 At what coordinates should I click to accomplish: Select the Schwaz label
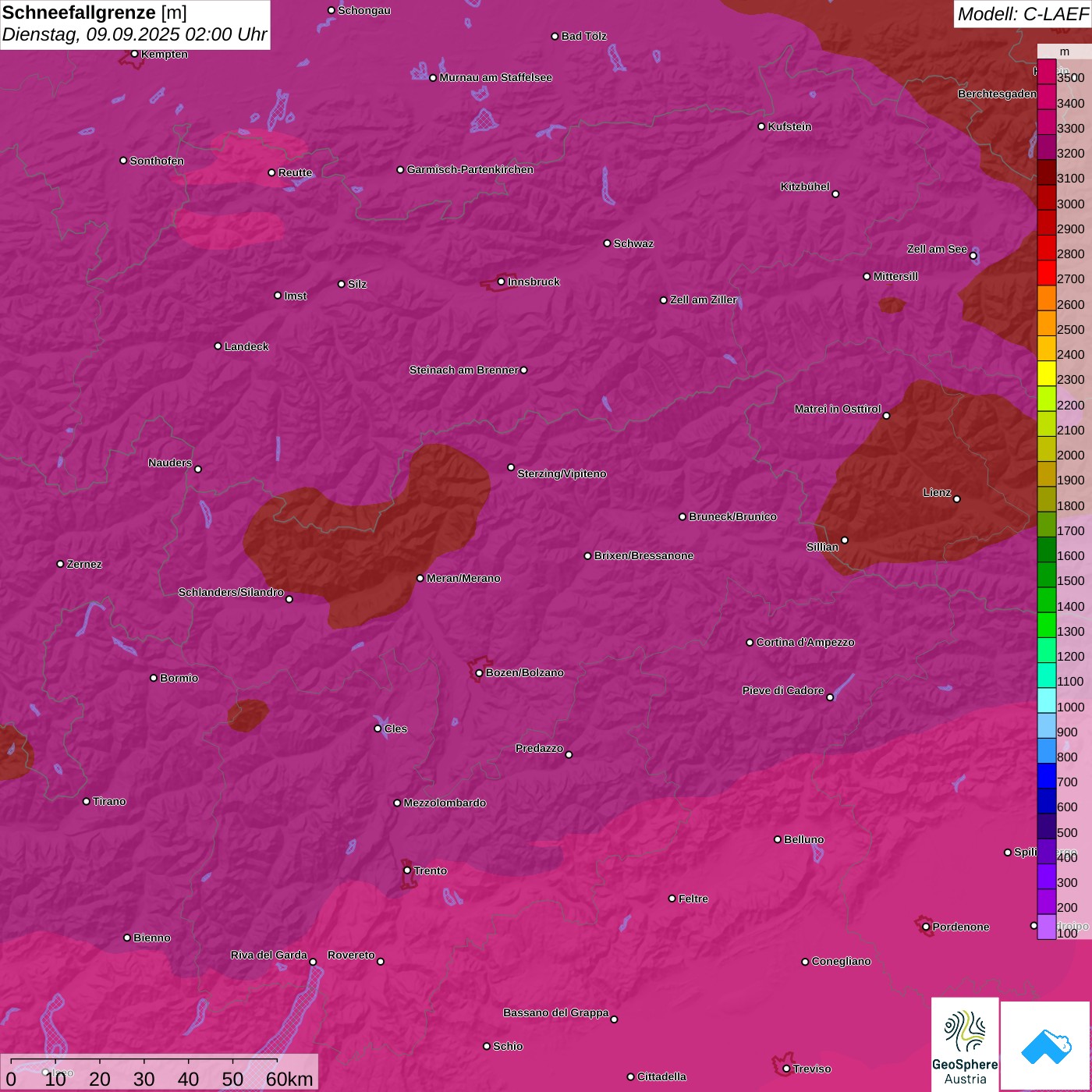point(633,243)
